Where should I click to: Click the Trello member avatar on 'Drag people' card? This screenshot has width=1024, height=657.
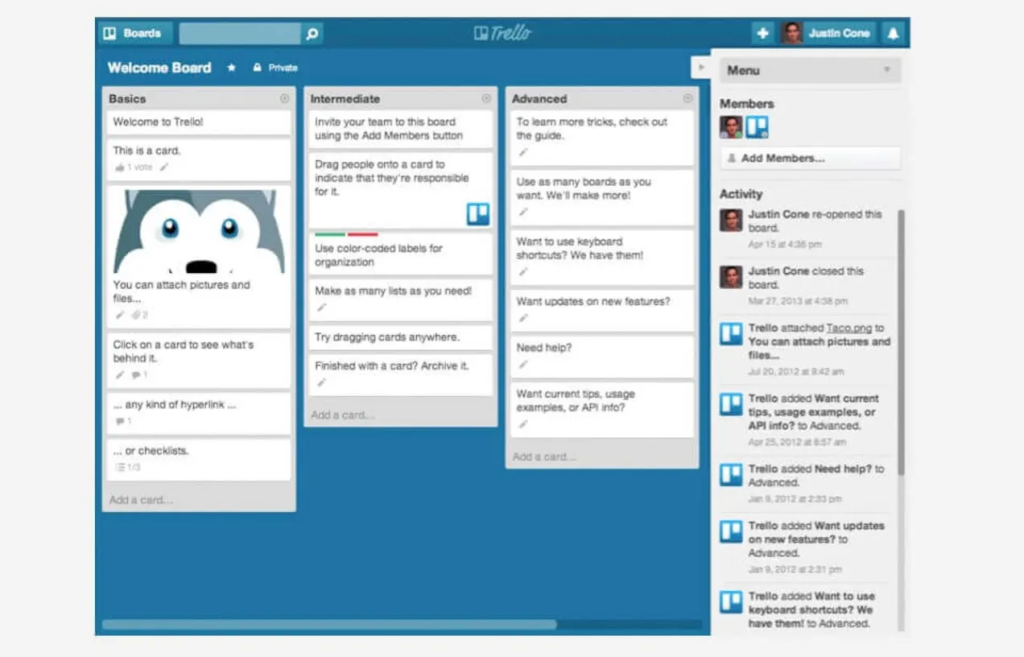point(477,214)
